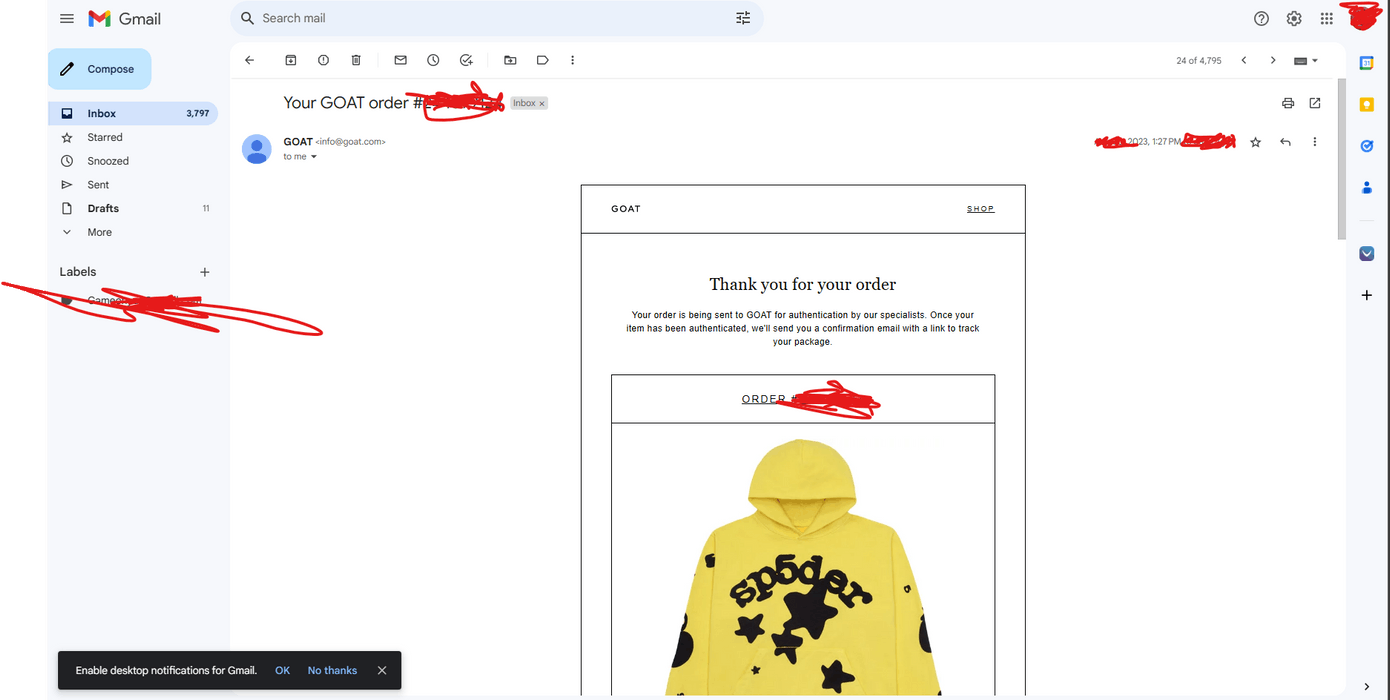Open the Sent folder
1390x700 pixels.
coord(98,185)
